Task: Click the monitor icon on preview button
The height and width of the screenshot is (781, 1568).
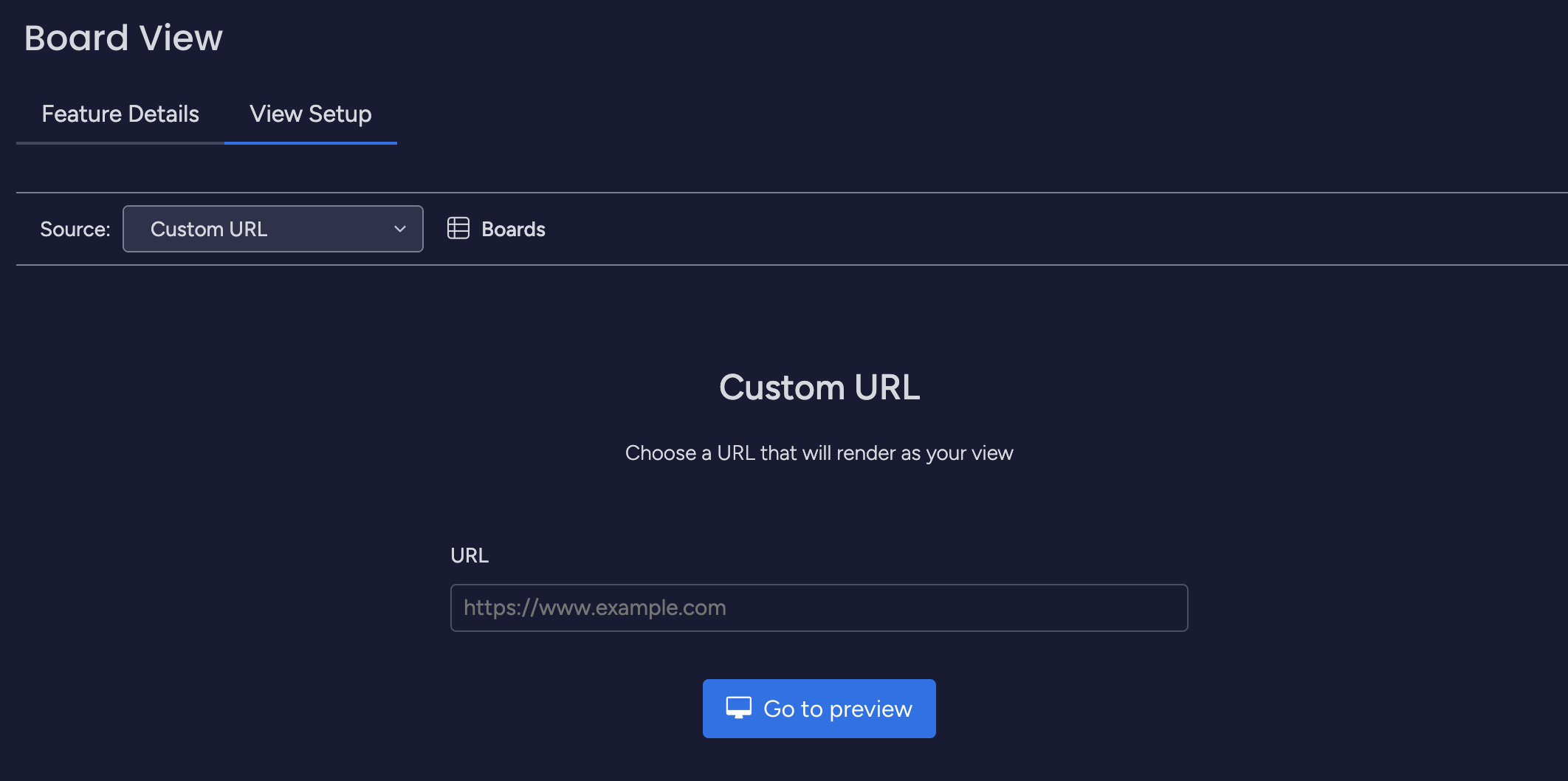Action: (x=738, y=708)
